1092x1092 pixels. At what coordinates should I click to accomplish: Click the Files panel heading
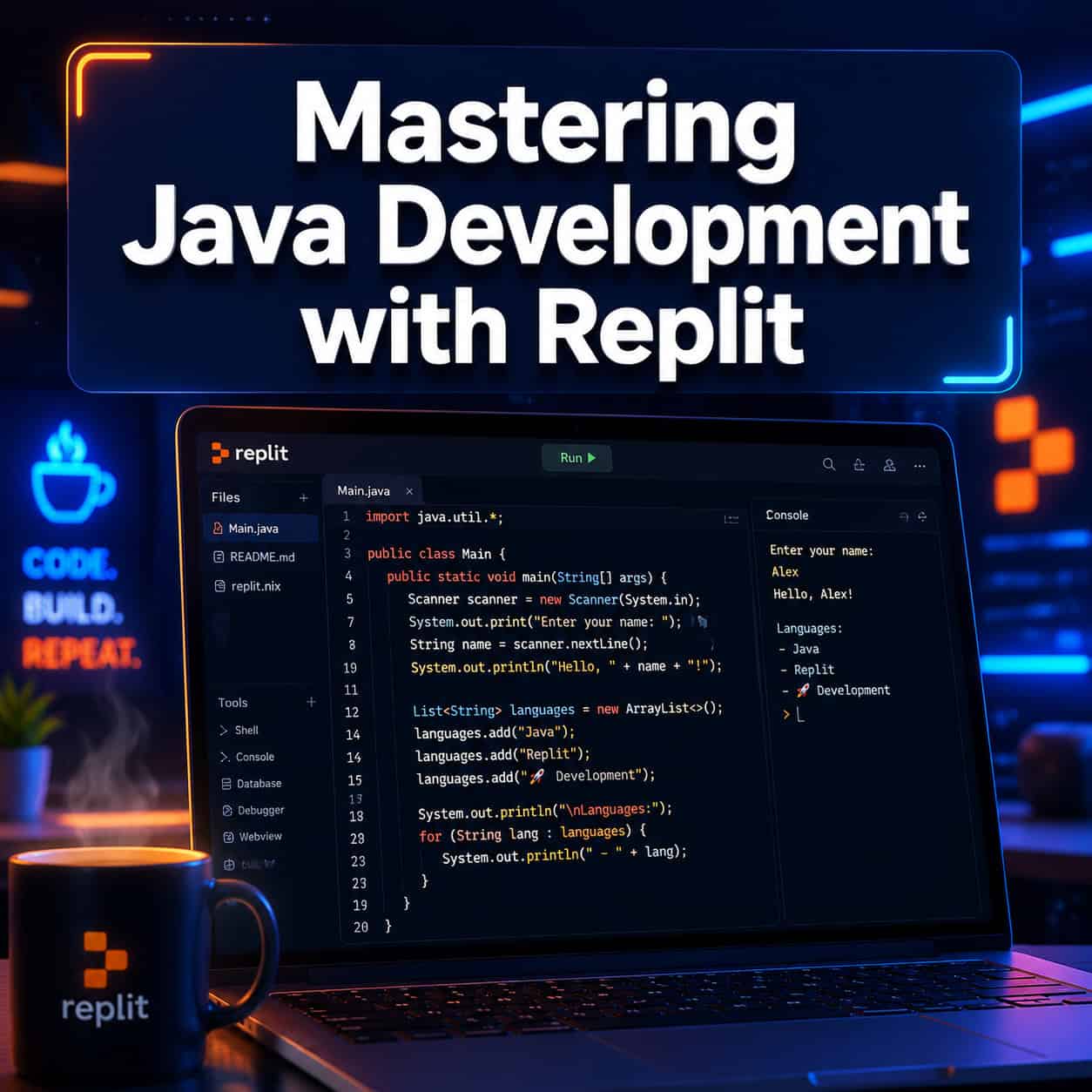point(226,497)
